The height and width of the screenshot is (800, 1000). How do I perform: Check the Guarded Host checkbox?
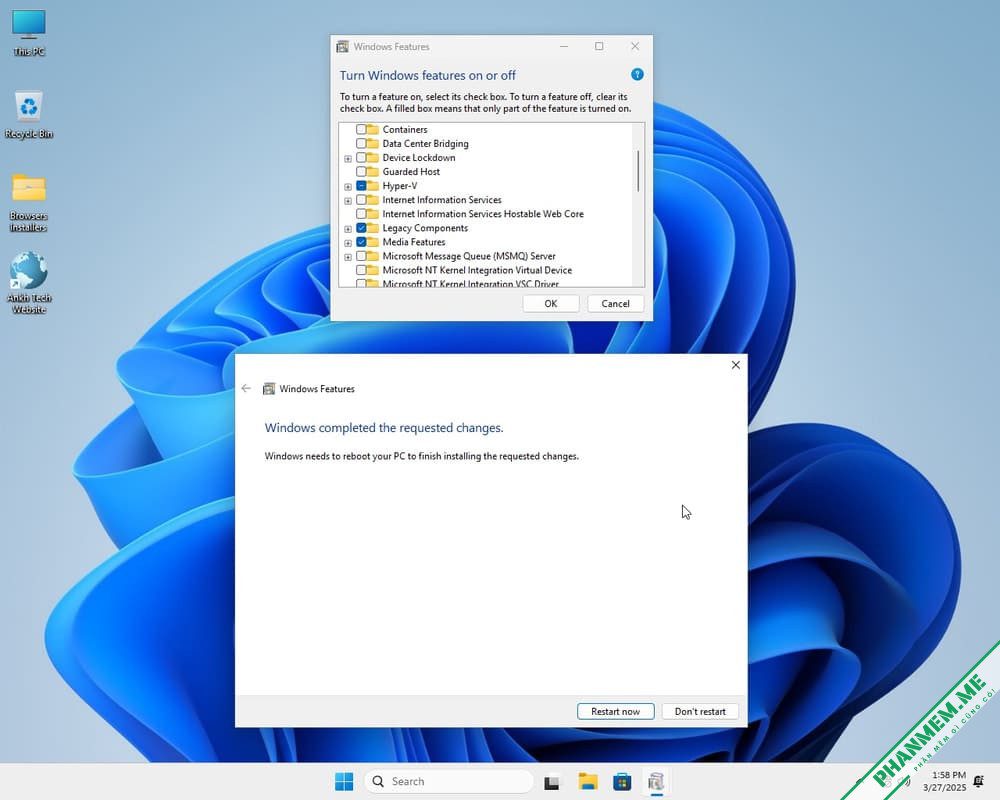(x=361, y=172)
